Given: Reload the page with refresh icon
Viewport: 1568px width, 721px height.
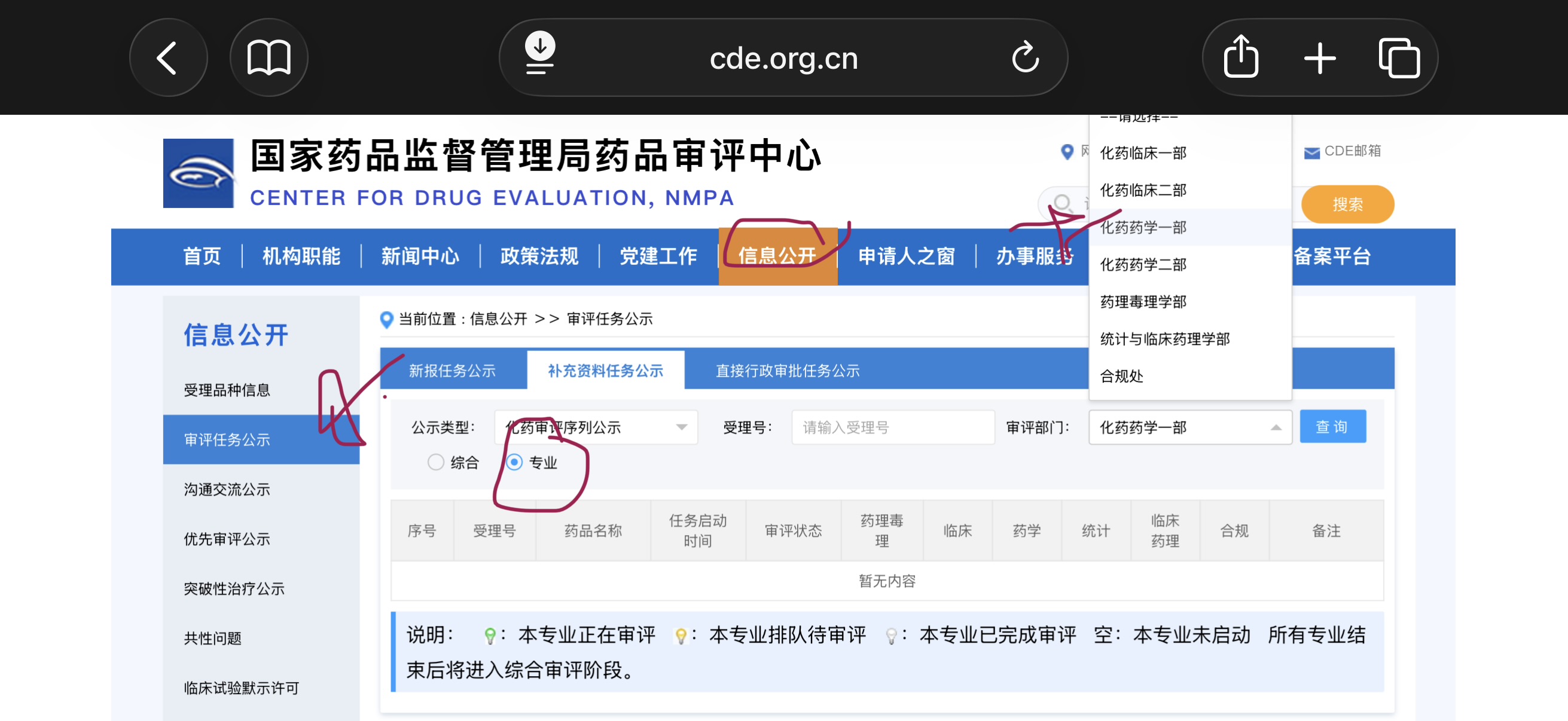Looking at the screenshot, I should (x=1025, y=59).
